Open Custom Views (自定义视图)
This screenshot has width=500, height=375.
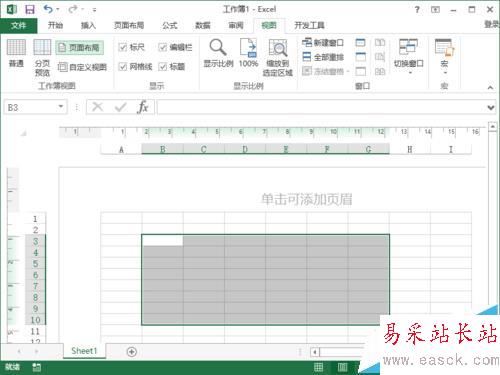pyautogui.click(x=82, y=67)
